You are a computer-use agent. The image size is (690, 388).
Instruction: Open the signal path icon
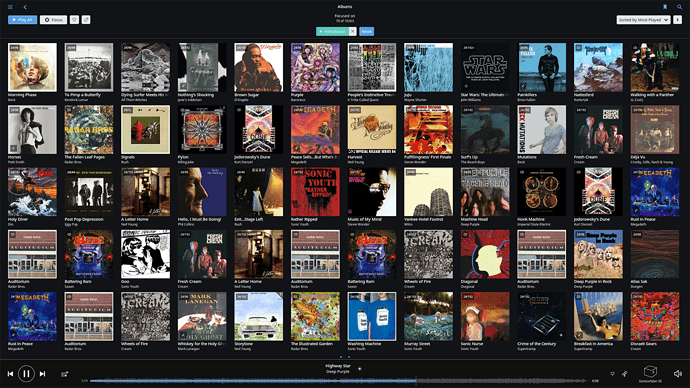point(625,374)
